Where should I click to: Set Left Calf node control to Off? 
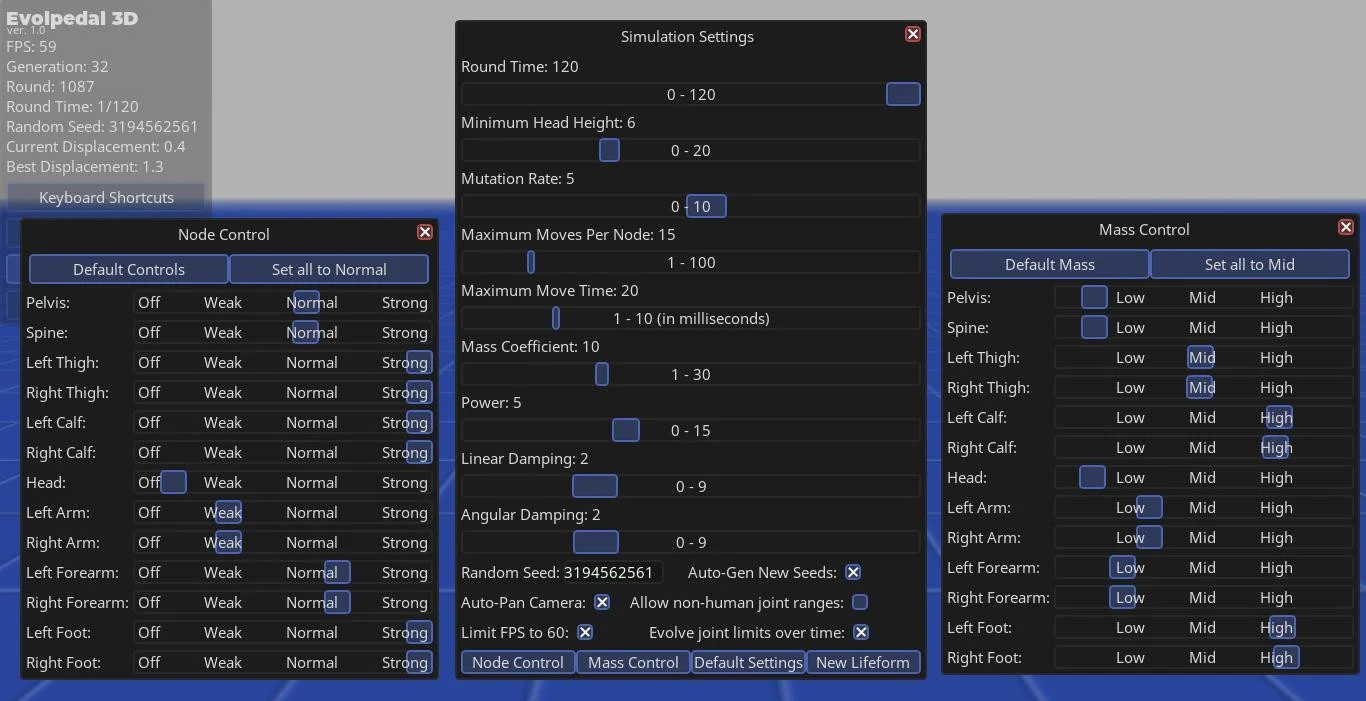pyautogui.click(x=149, y=422)
